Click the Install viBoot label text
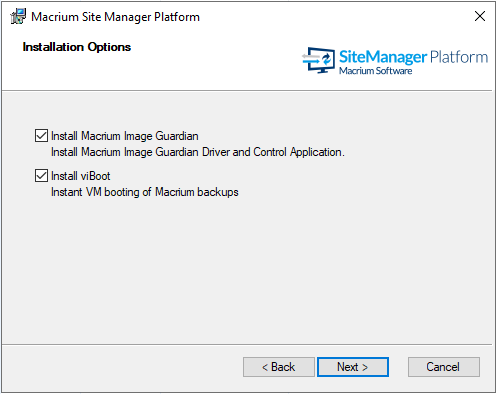The image size is (497, 394). click(x=81, y=176)
